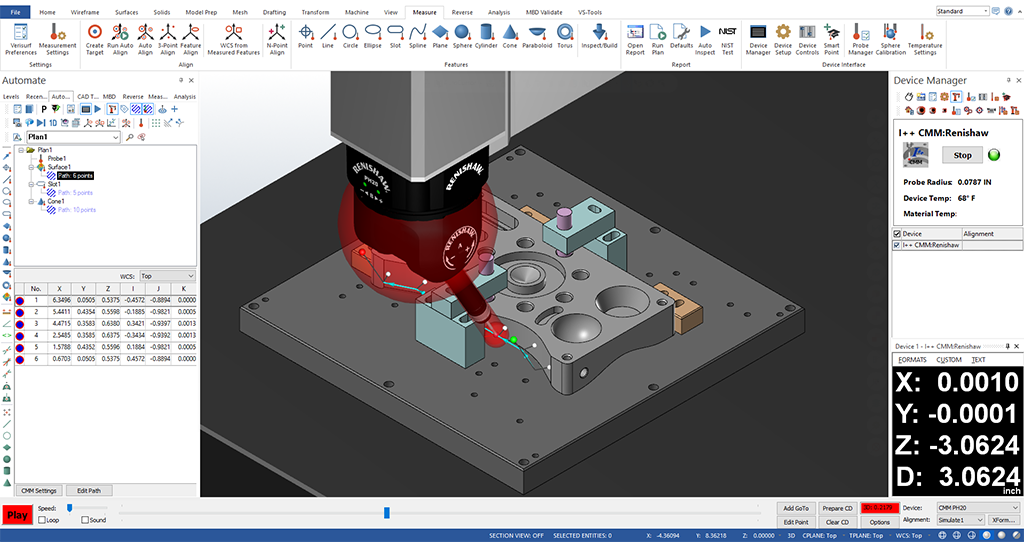Click the CMM Settings button
The height and width of the screenshot is (542, 1024).
pos(39,490)
